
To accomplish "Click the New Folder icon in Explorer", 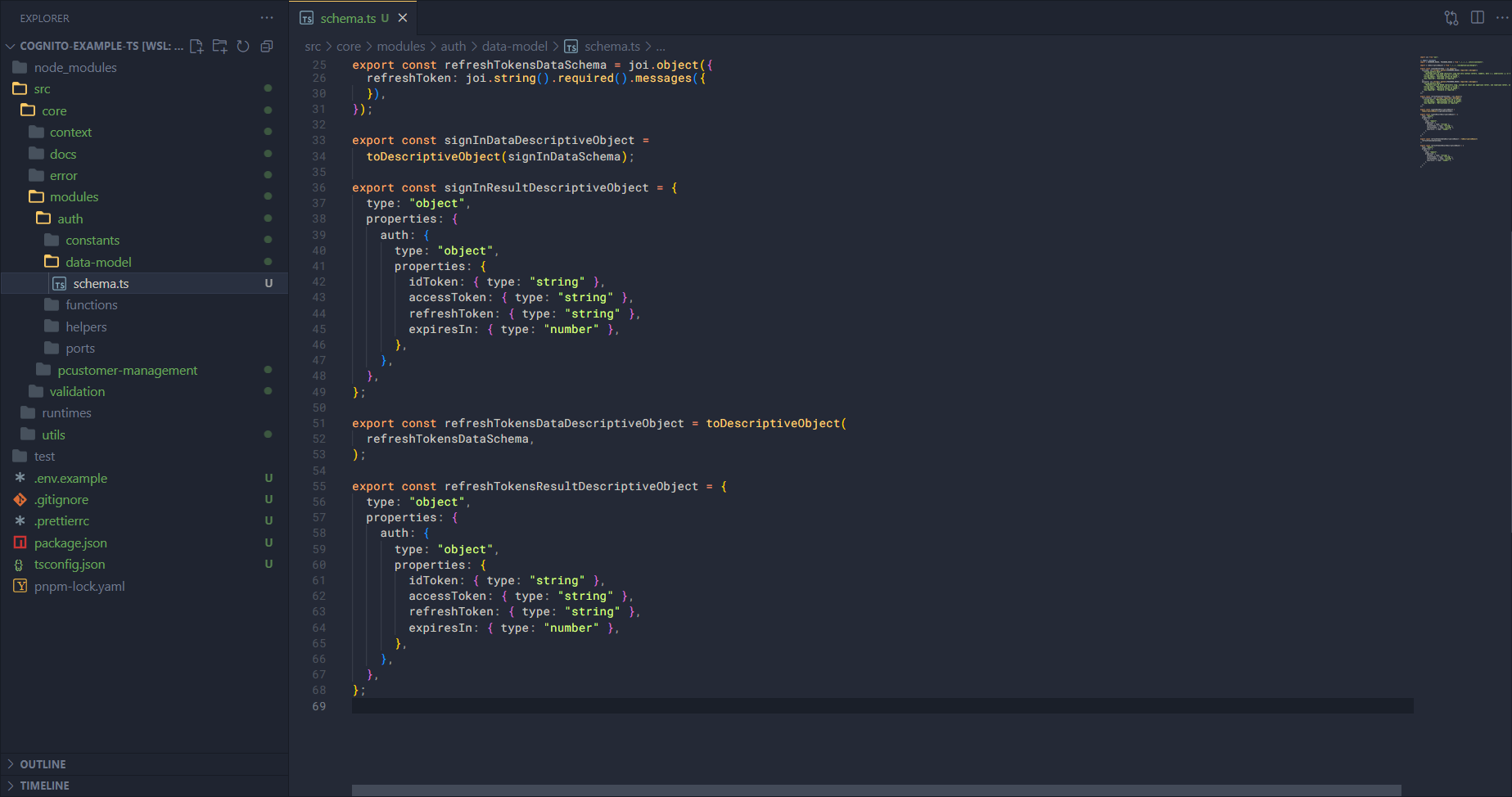I will coord(219,47).
